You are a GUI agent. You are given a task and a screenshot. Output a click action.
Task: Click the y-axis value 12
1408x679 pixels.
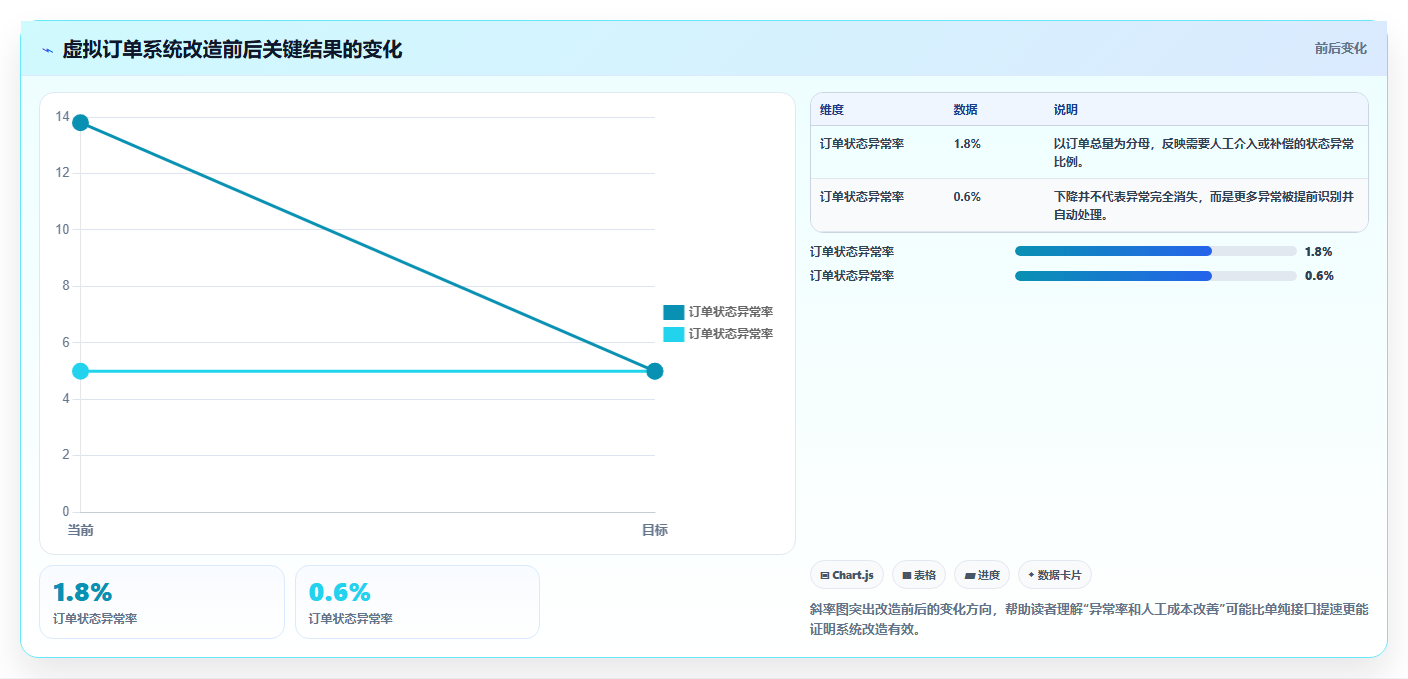63,173
